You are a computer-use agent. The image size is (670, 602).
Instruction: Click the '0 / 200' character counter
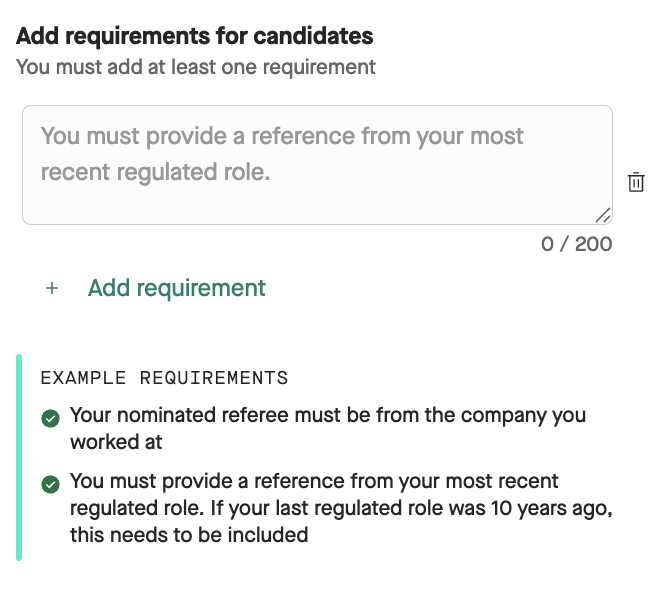pos(576,244)
